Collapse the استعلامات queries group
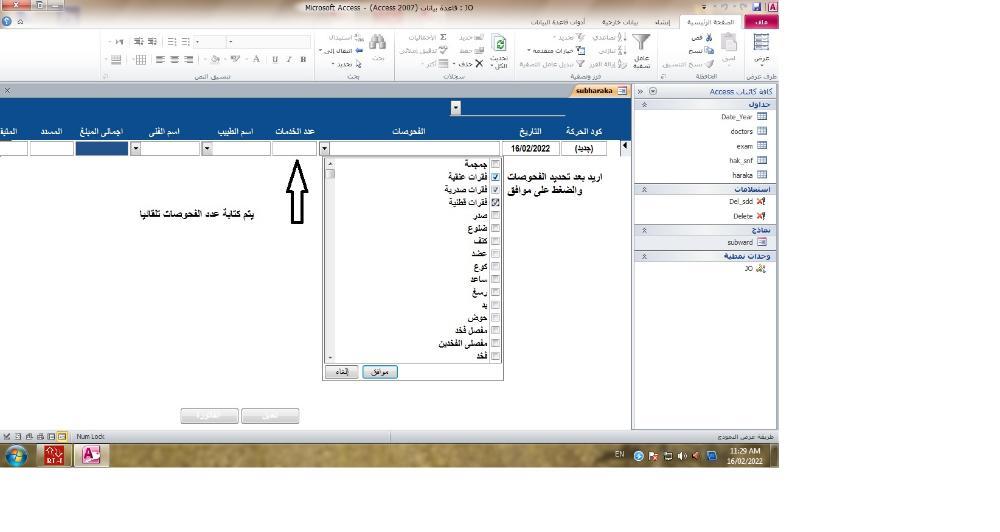 coord(644,189)
